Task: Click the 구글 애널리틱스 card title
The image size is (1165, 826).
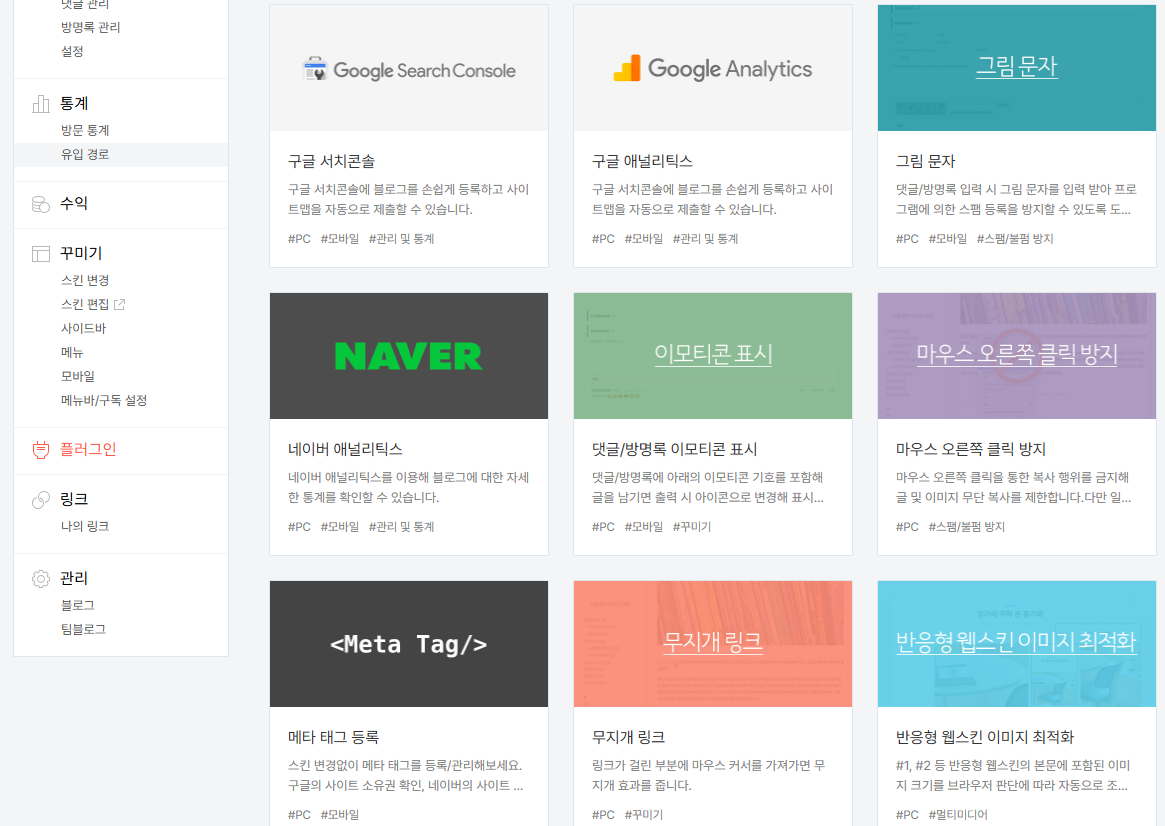Action: pyautogui.click(x=642, y=161)
